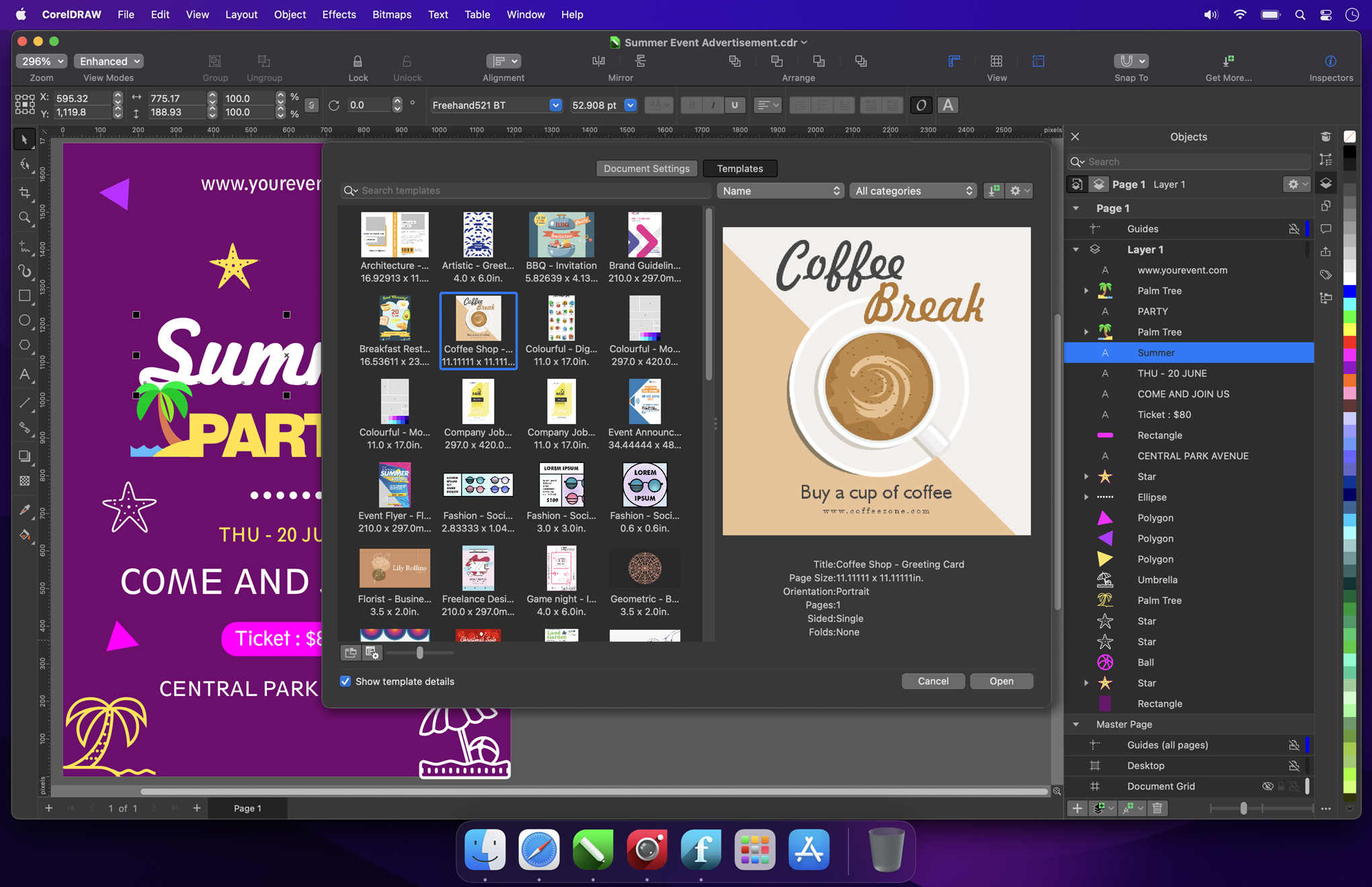Select the BBQ Invitation template thumbnail
The image size is (1372, 887).
coord(561,235)
